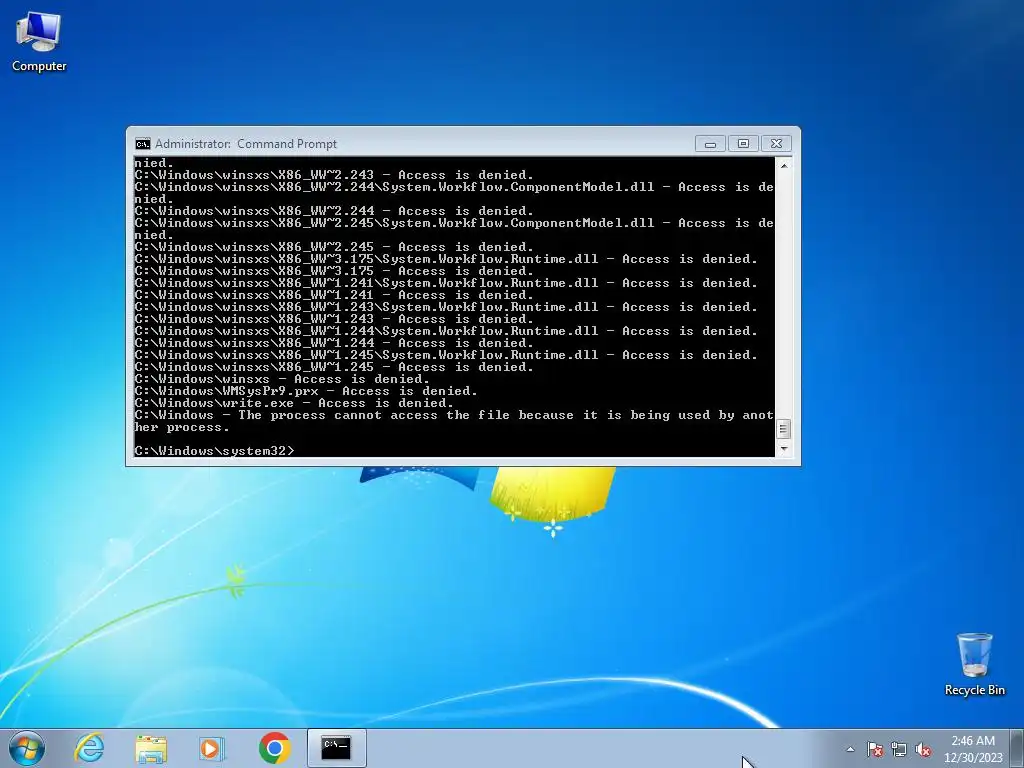Click the X86_WW~1.245\System.Workflow.Runtime.dll line
Image resolution: width=1024 pixels, height=768 pixels.
[446, 355]
